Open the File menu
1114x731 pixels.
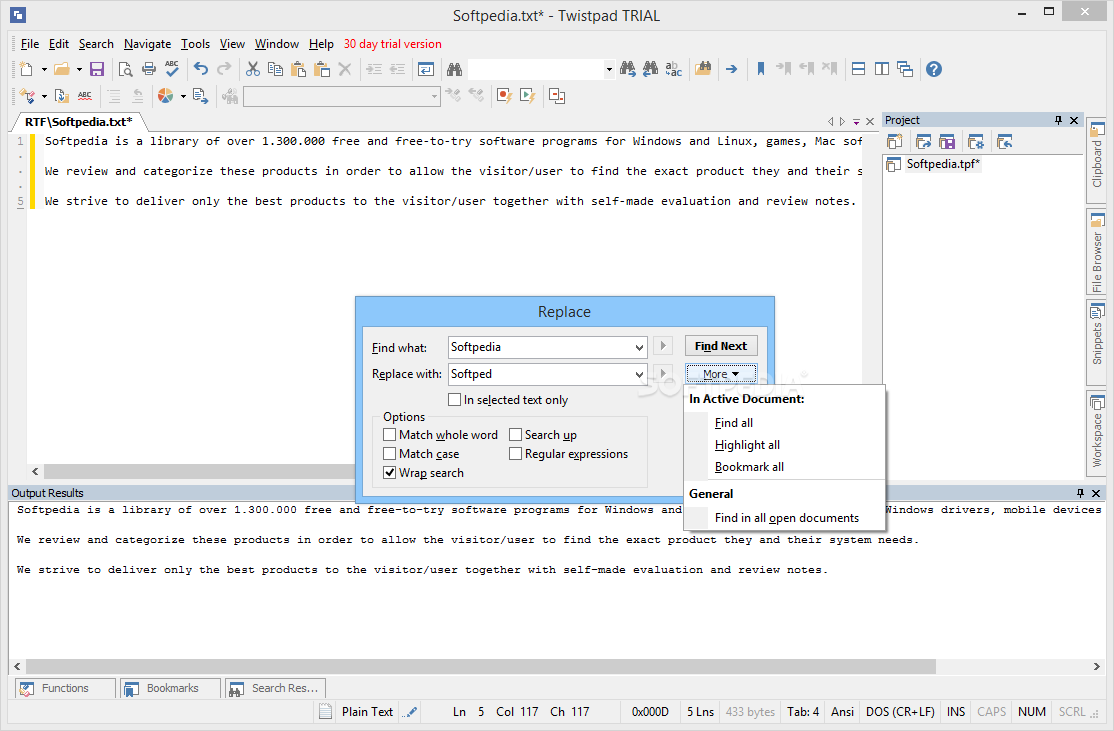coord(30,44)
